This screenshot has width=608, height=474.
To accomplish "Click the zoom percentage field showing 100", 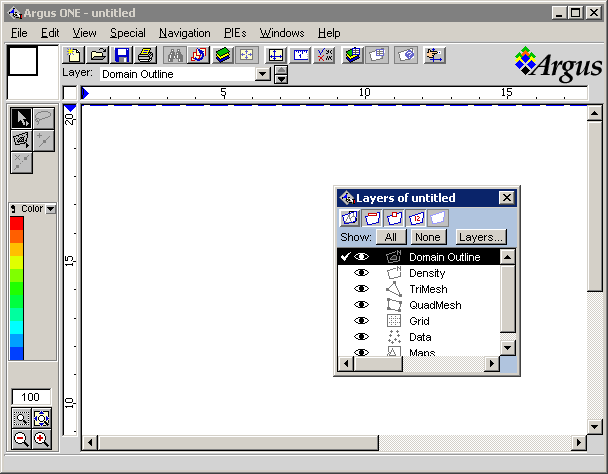I will [31, 397].
